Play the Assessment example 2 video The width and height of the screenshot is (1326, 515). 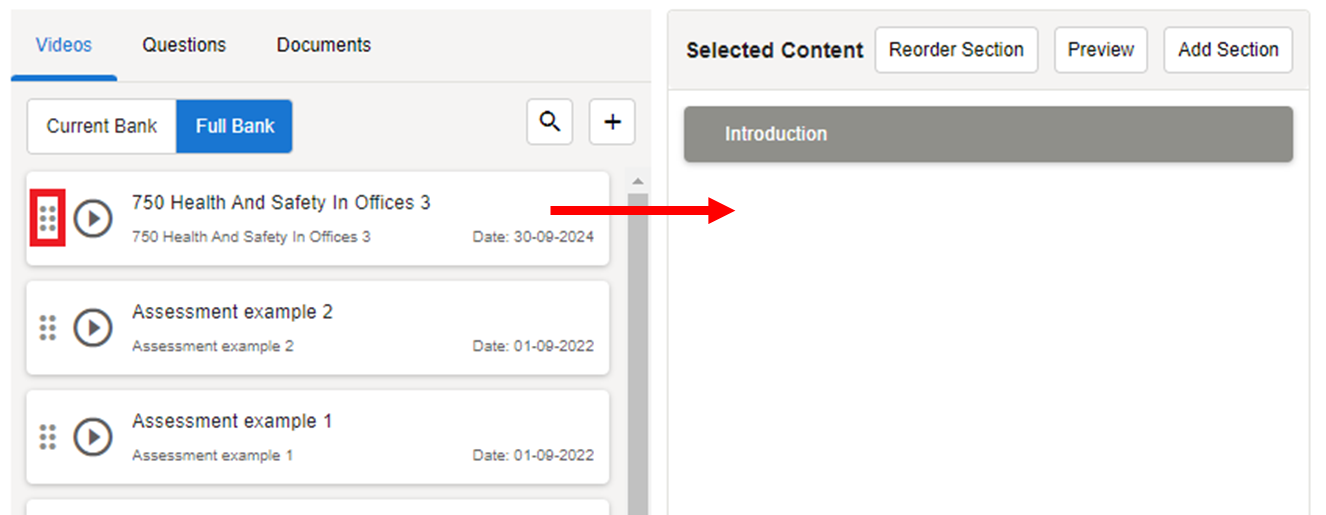point(93,327)
